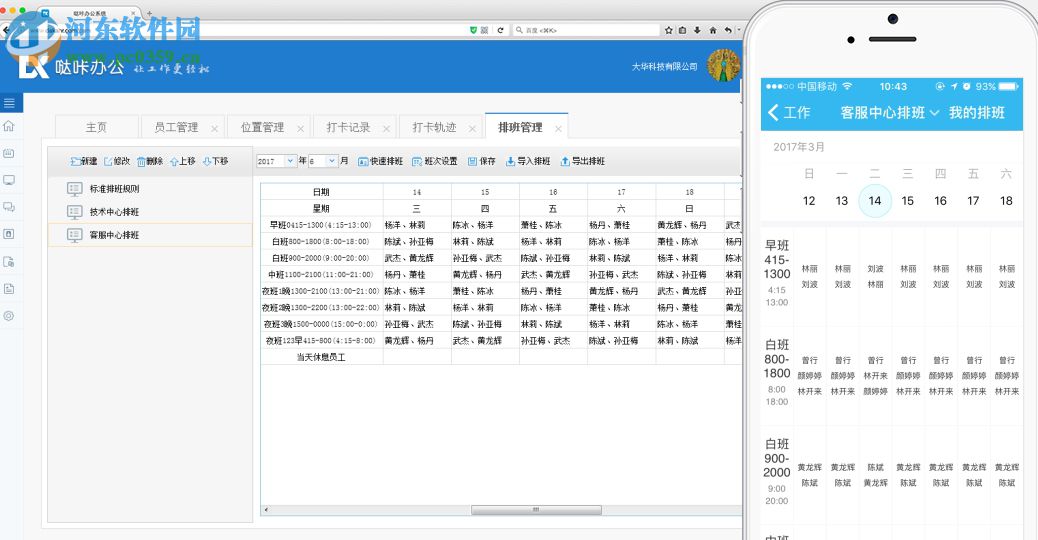1038x540 pixels.
Task: Select 客服中心排班 in schedule list
Action: click(x=150, y=235)
